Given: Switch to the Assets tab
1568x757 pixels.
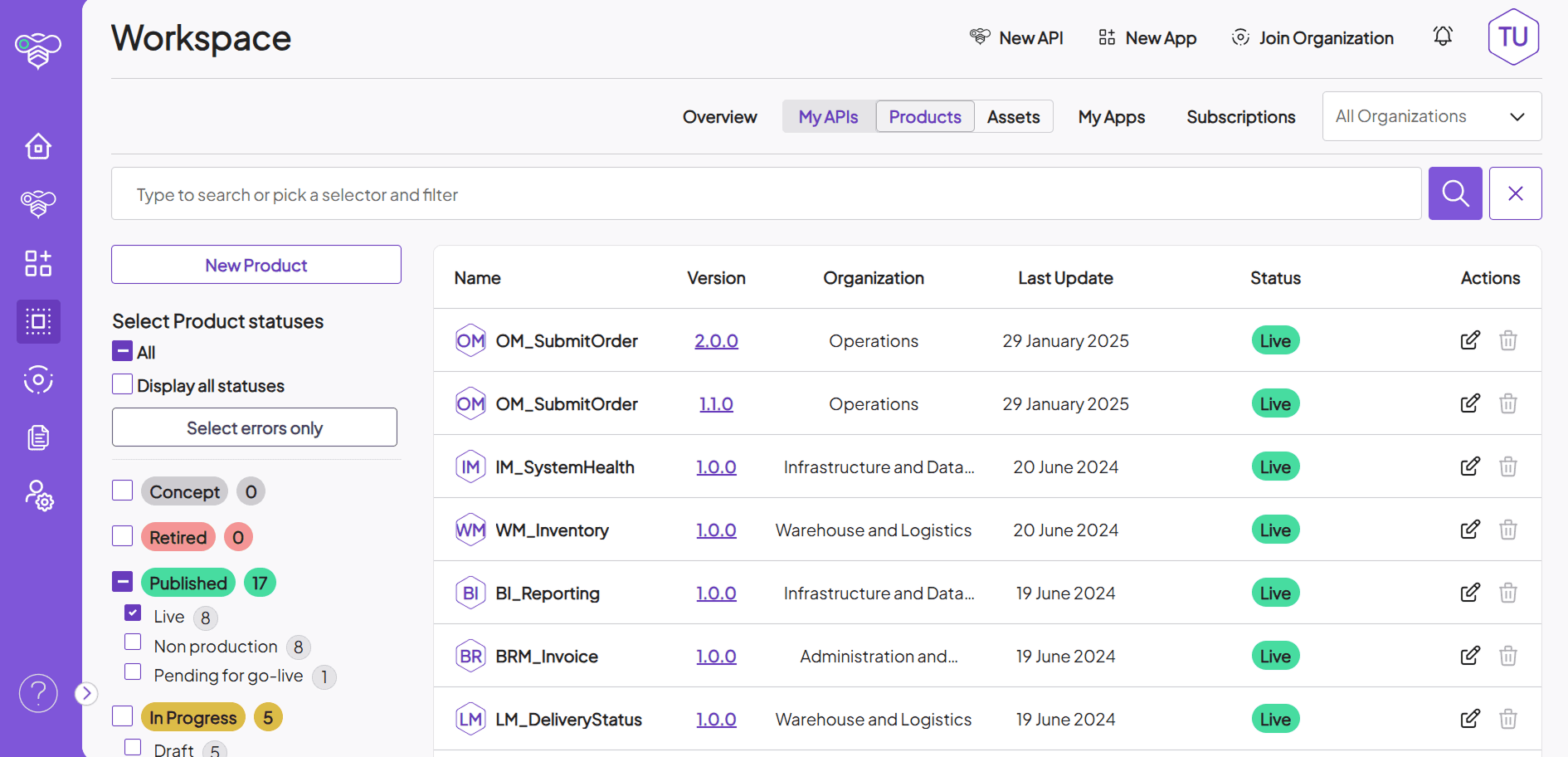Looking at the screenshot, I should (x=1013, y=116).
